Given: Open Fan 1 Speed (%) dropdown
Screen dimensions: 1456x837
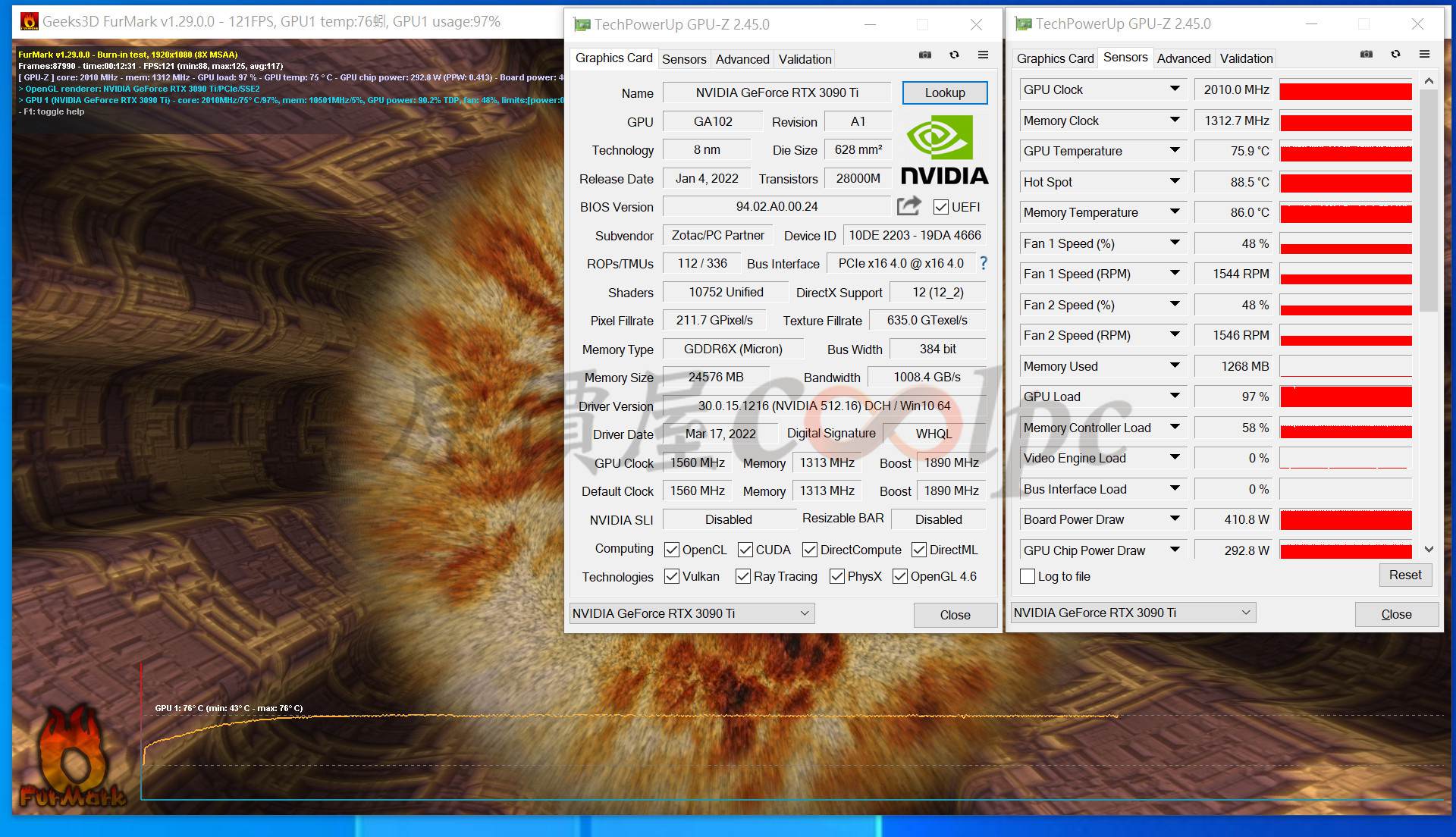Looking at the screenshot, I should 1175,243.
